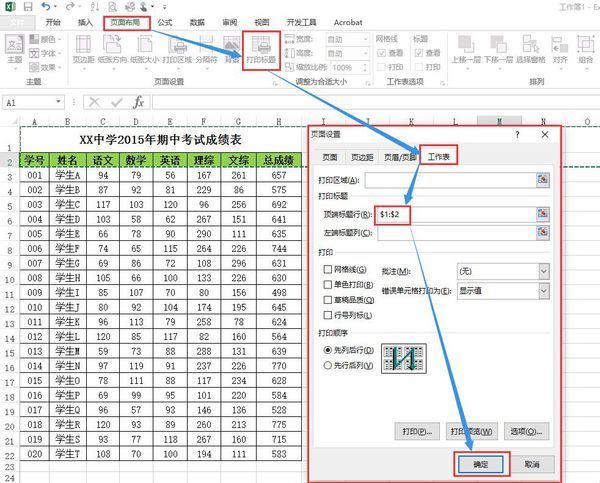Click the Cancel (取消) button
This screenshot has width=600, height=483.
(532, 464)
